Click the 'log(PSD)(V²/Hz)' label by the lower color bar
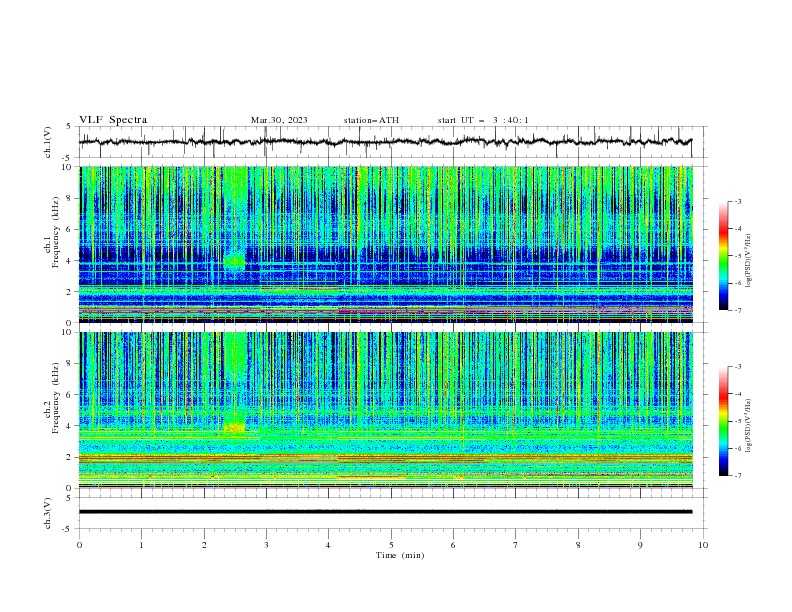Image resolution: width=792 pixels, height=612 pixels. point(749,425)
